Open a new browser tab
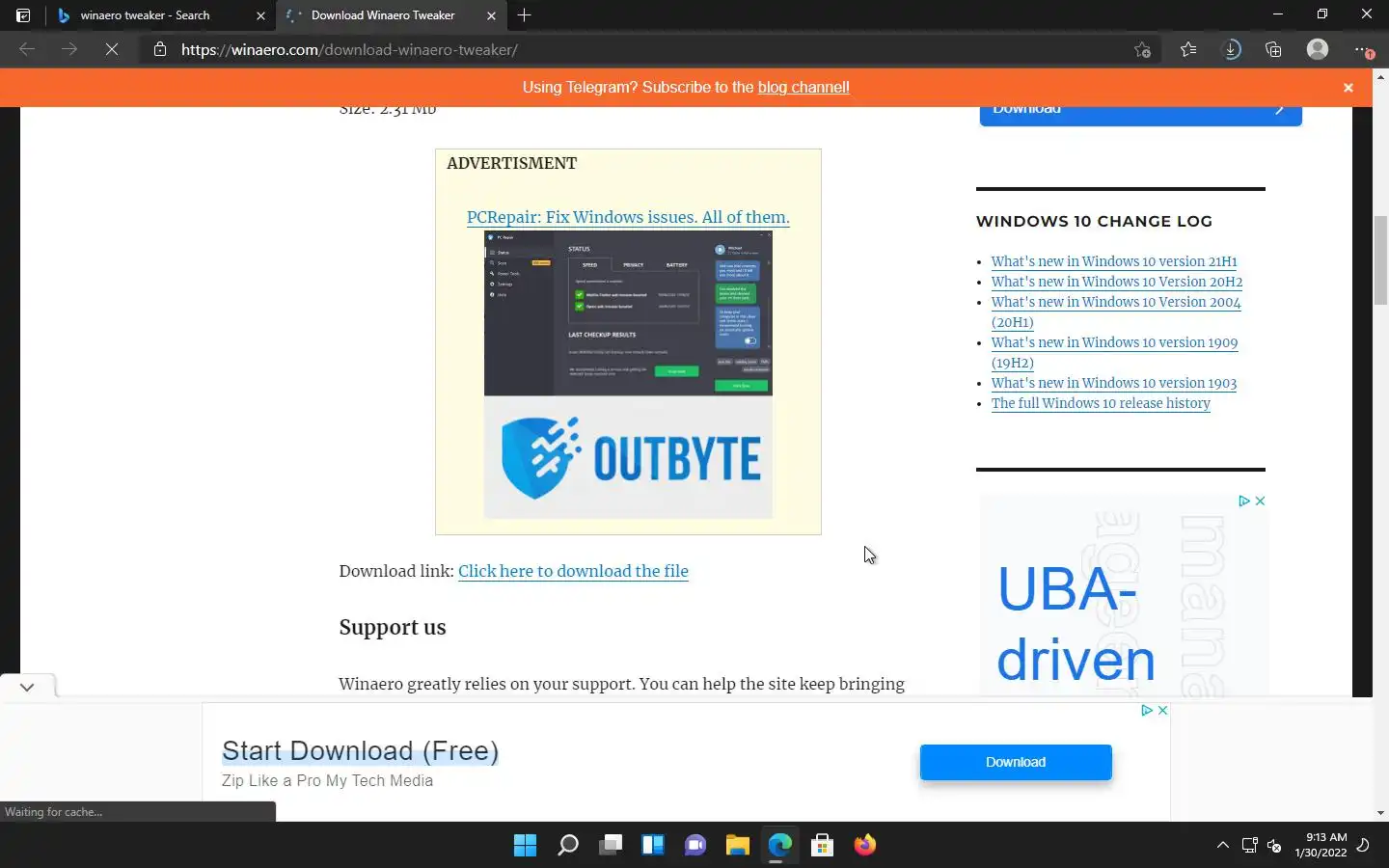Image resolution: width=1389 pixels, height=868 pixels. point(524,15)
